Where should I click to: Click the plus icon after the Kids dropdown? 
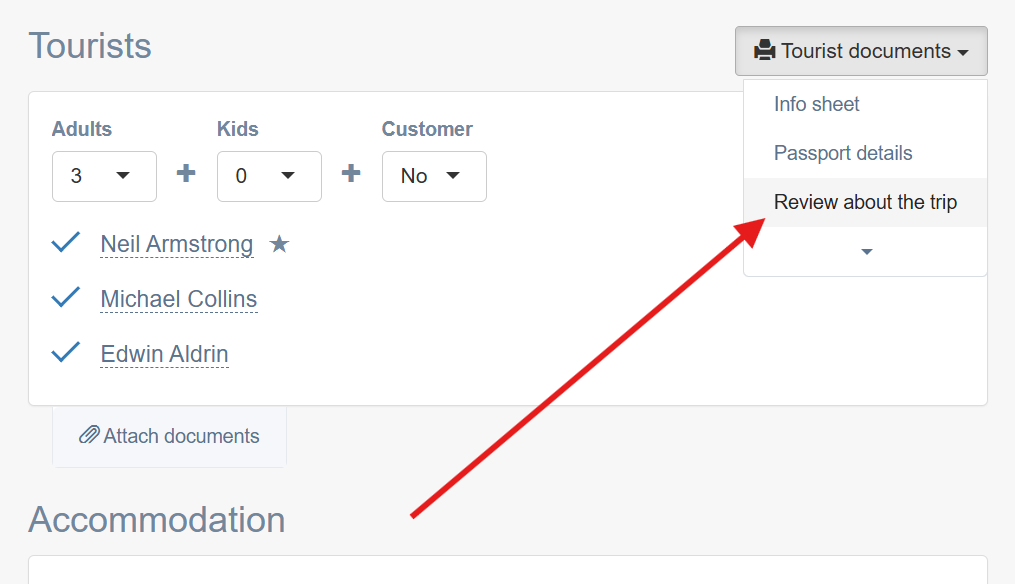(351, 173)
